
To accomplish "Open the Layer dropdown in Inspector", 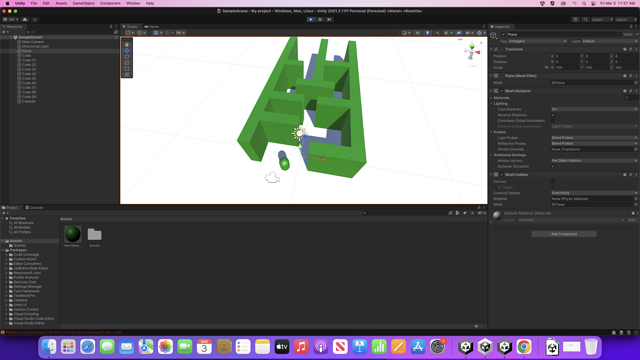I will pyautogui.click(x=609, y=41).
